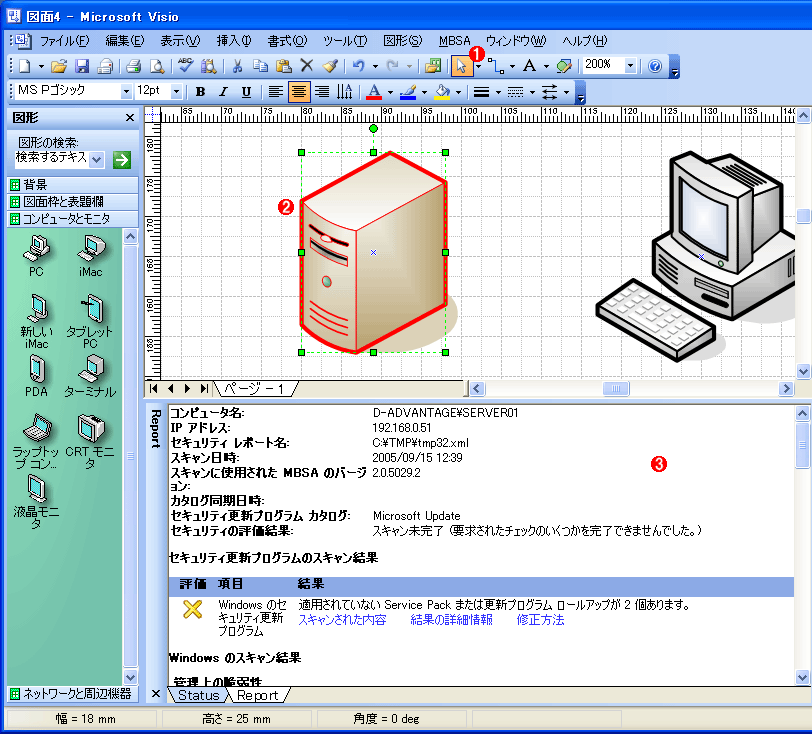Toggle Bold formatting
The height and width of the screenshot is (734, 812).
200,92
